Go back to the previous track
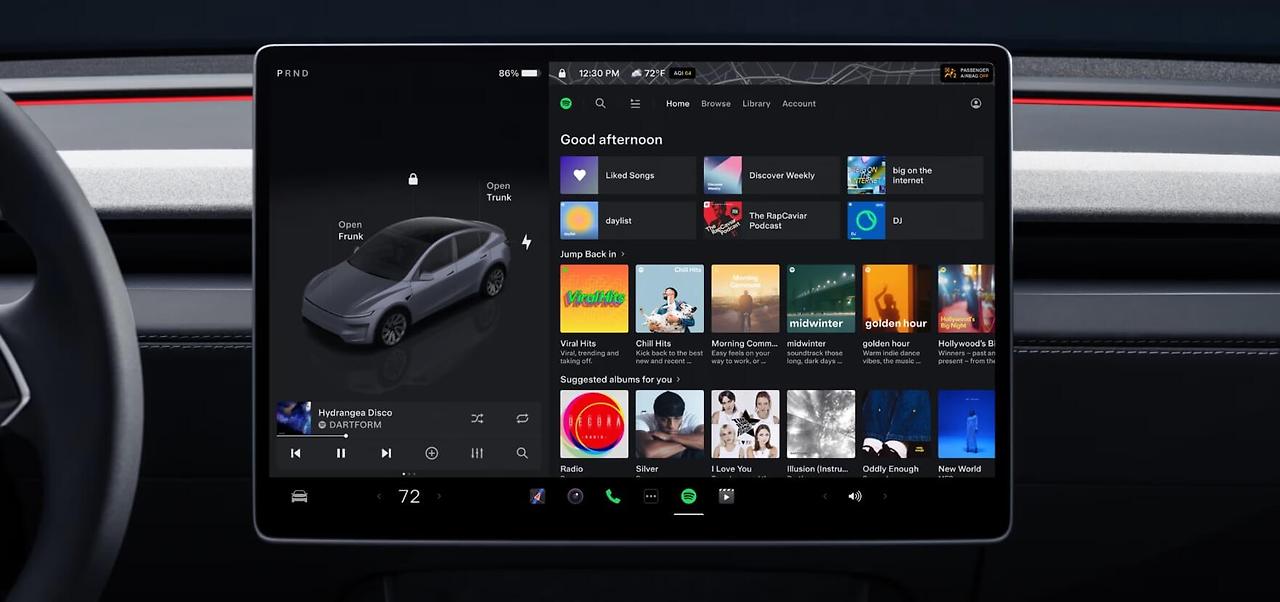 point(296,453)
